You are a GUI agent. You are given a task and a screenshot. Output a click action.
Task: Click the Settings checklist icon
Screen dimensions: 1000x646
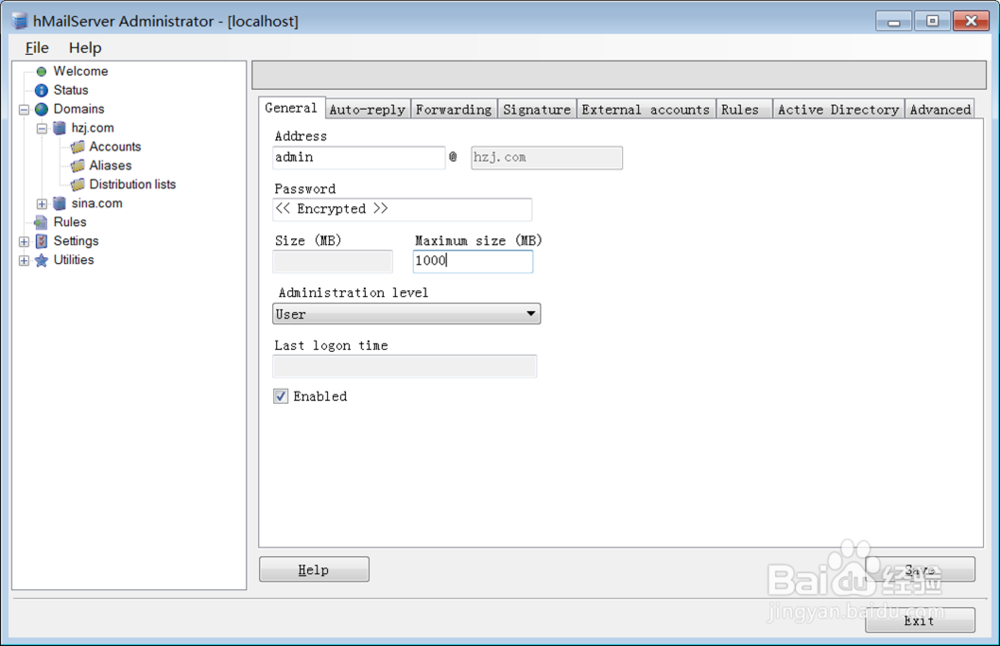click(41, 241)
